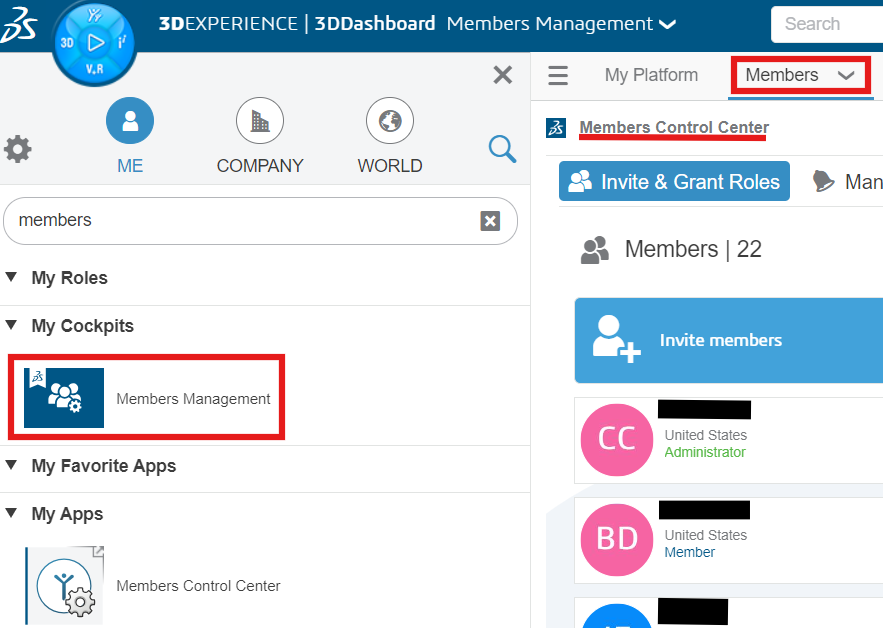Screen dimensions: 883x628
Task: Click the compass top people quadrant
Action: (95, 15)
